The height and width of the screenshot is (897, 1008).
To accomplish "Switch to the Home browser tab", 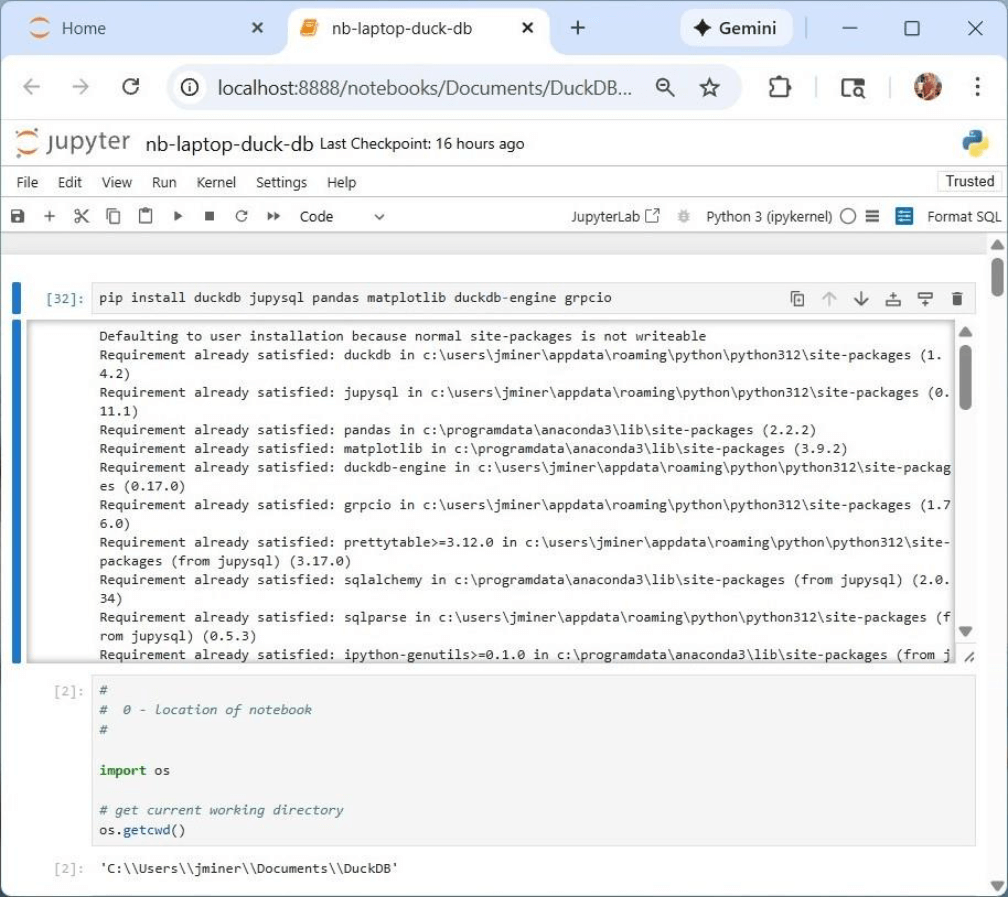I will pyautogui.click(x=84, y=28).
